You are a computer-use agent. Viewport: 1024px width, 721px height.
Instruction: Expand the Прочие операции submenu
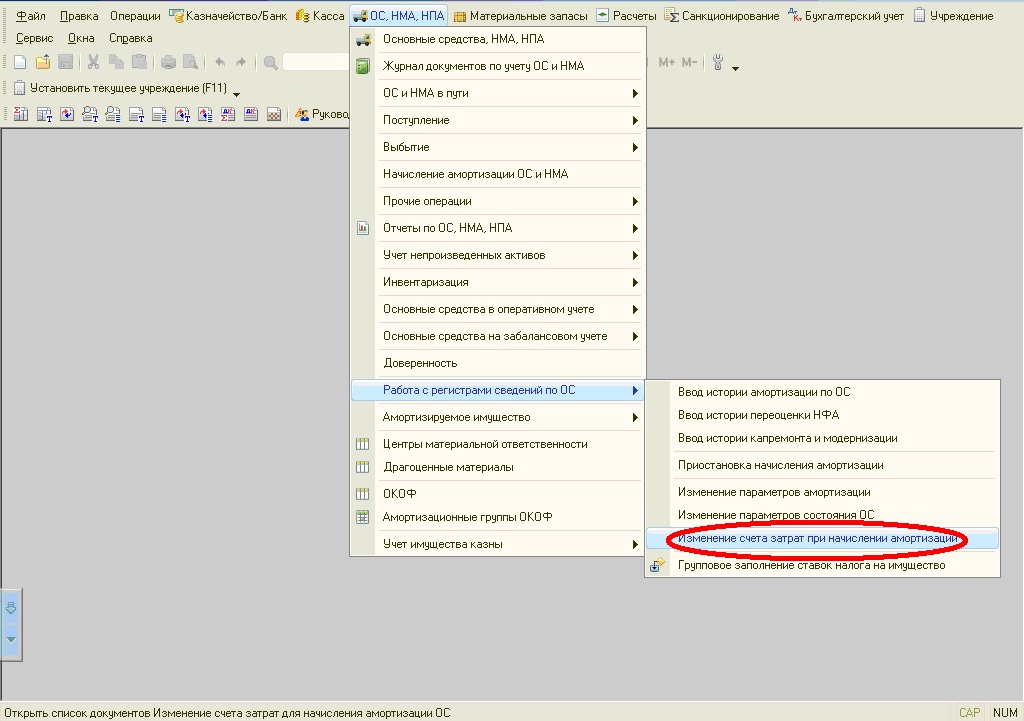click(x=498, y=201)
